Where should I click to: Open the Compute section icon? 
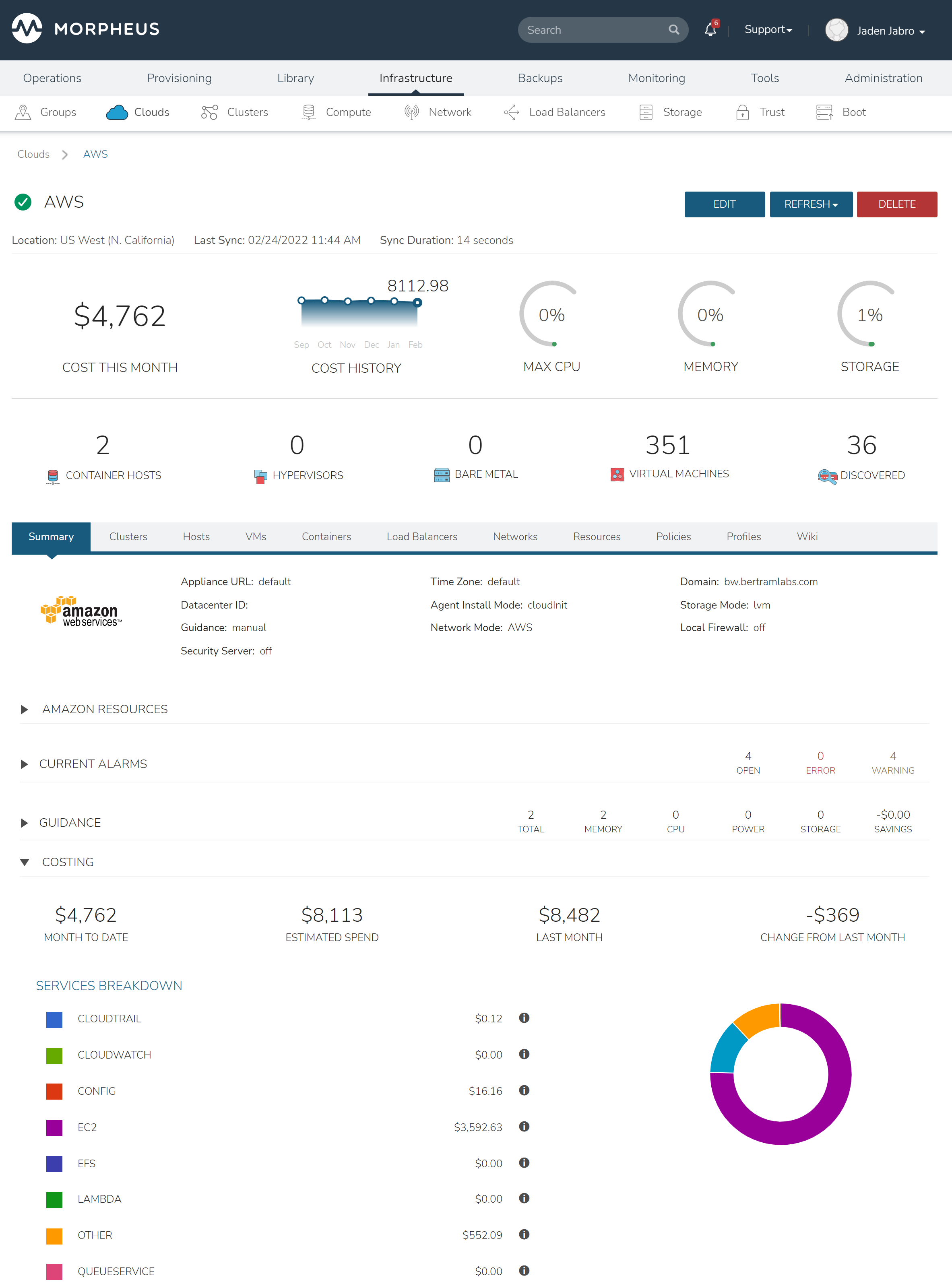[309, 112]
